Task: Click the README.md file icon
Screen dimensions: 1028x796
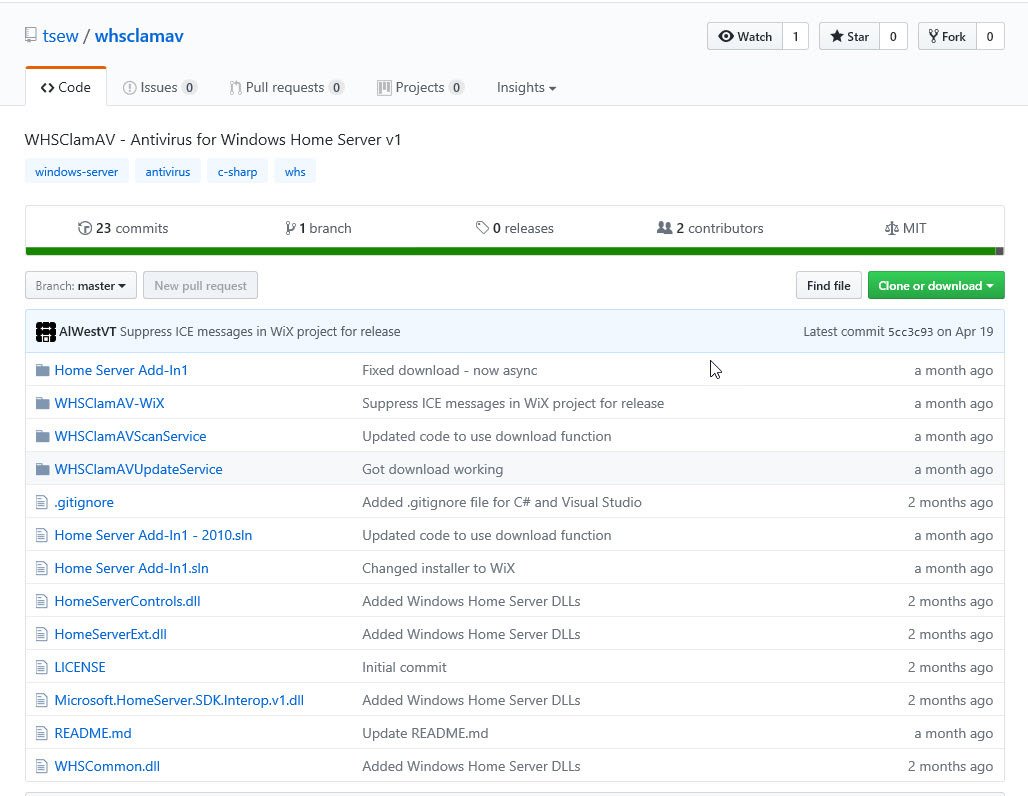Action: (x=41, y=733)
